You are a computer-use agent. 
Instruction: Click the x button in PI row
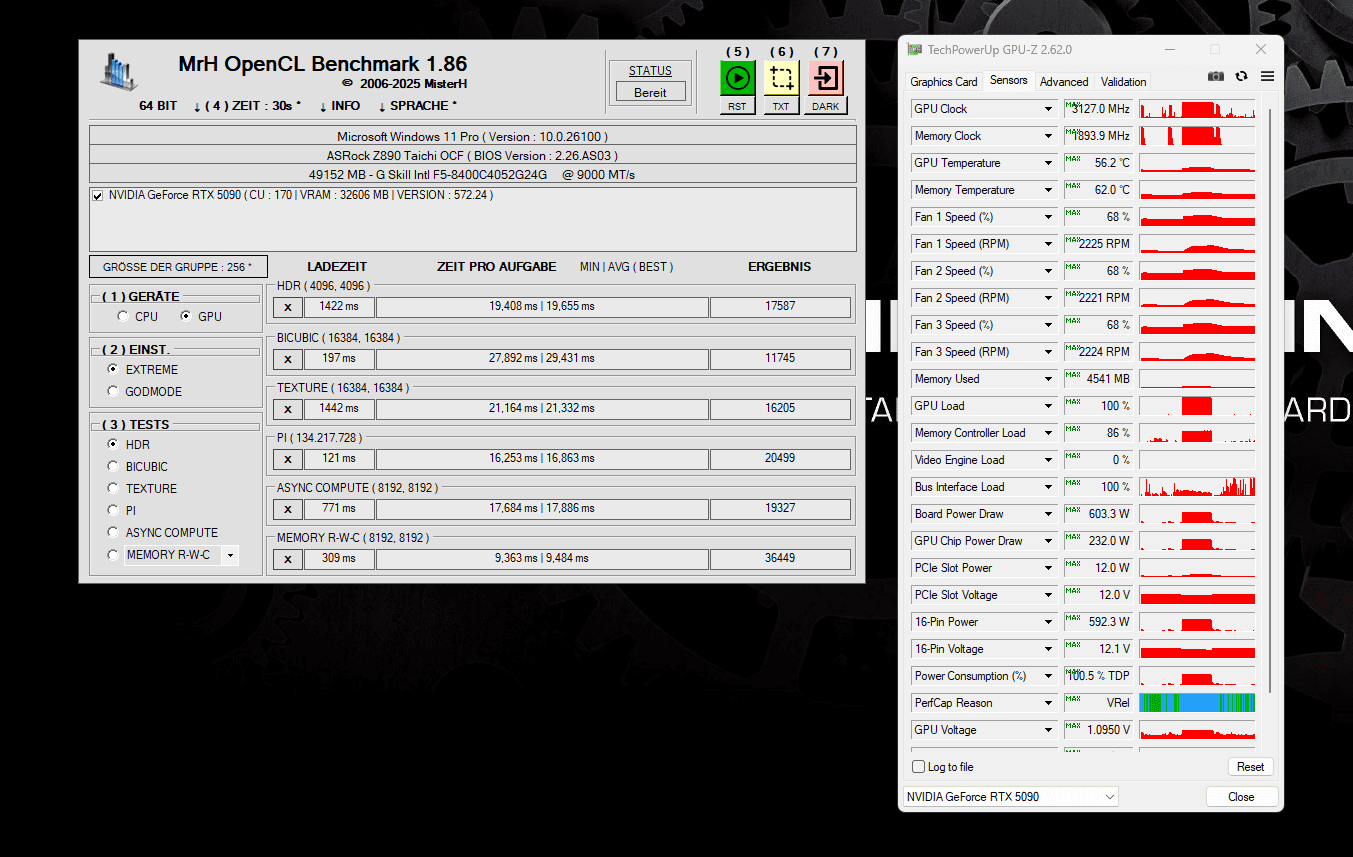tap(288, 459)
